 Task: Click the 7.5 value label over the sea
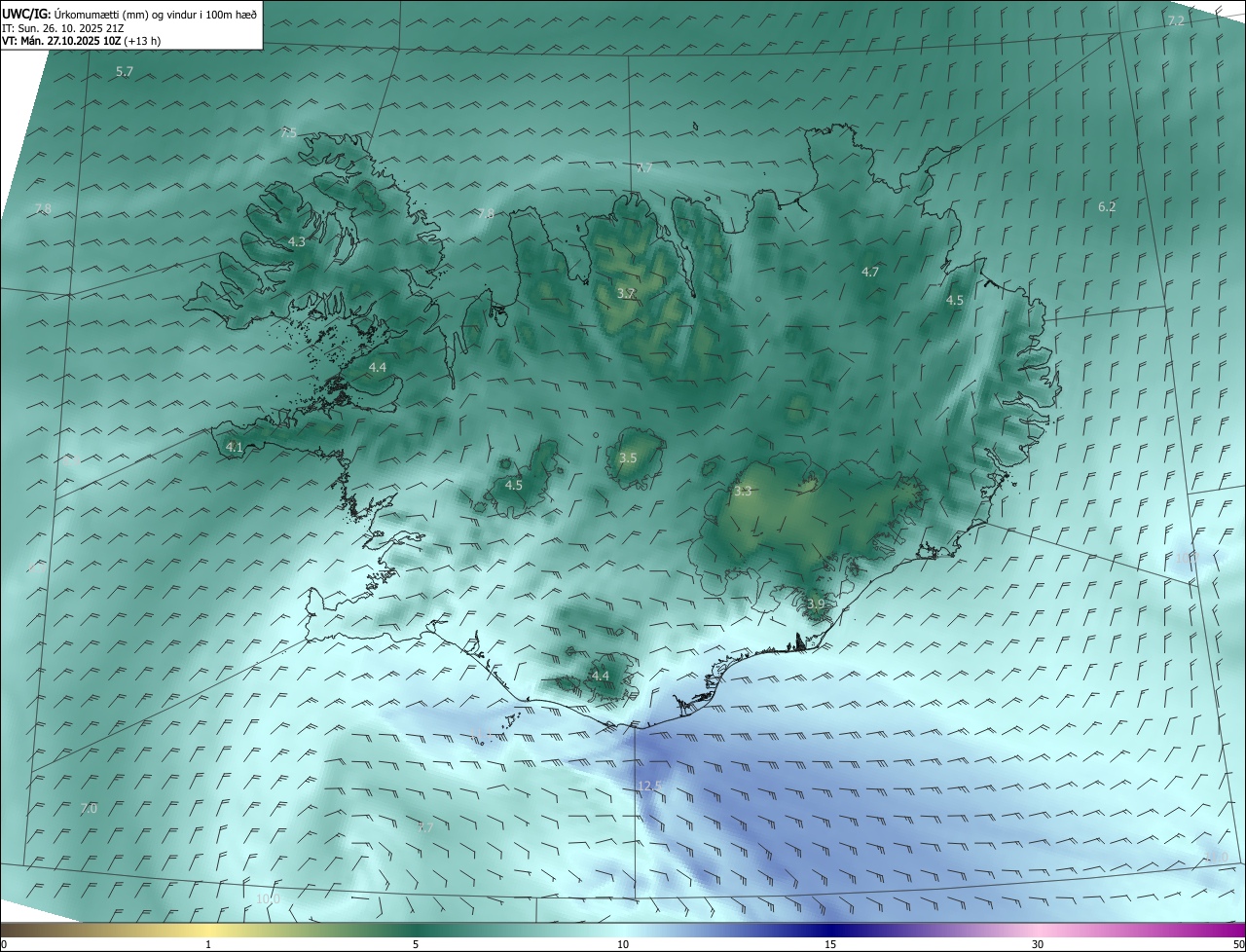pos(288,132)
